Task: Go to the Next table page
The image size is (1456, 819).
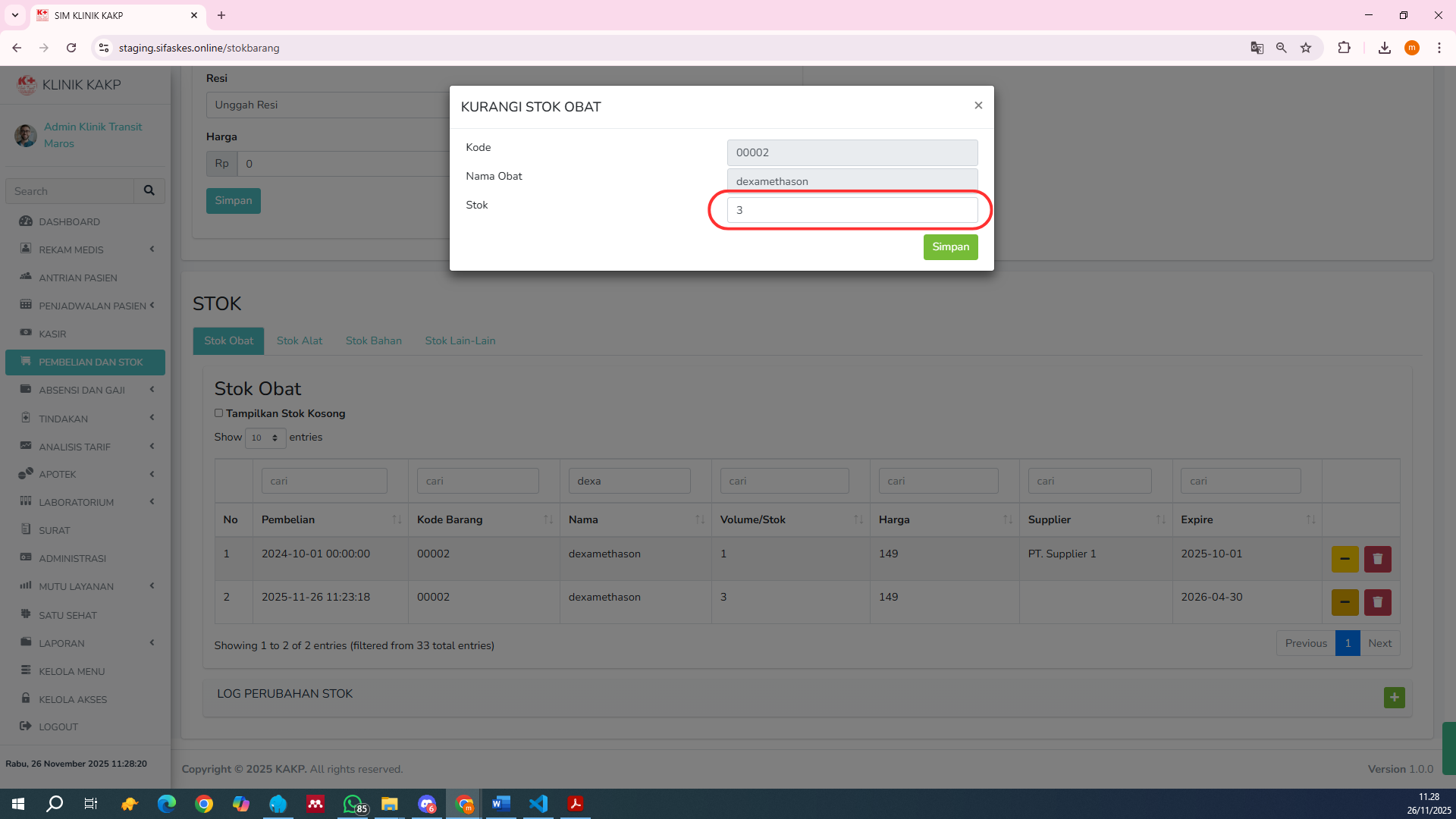Action: point(1379,643)
